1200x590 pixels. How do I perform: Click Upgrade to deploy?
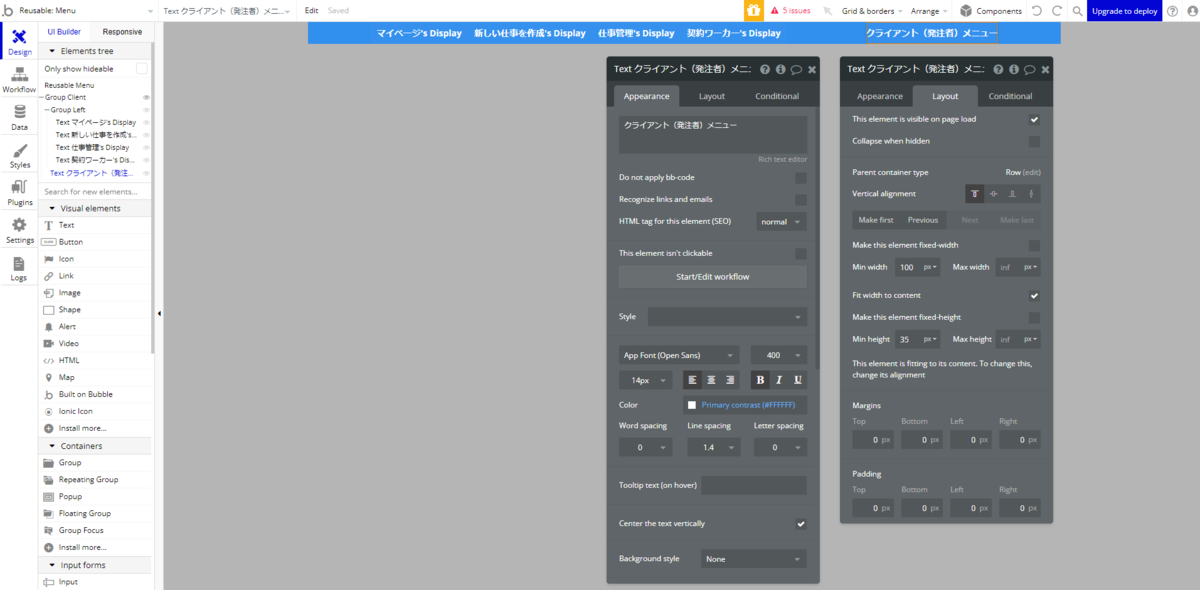pos(1126,11)
